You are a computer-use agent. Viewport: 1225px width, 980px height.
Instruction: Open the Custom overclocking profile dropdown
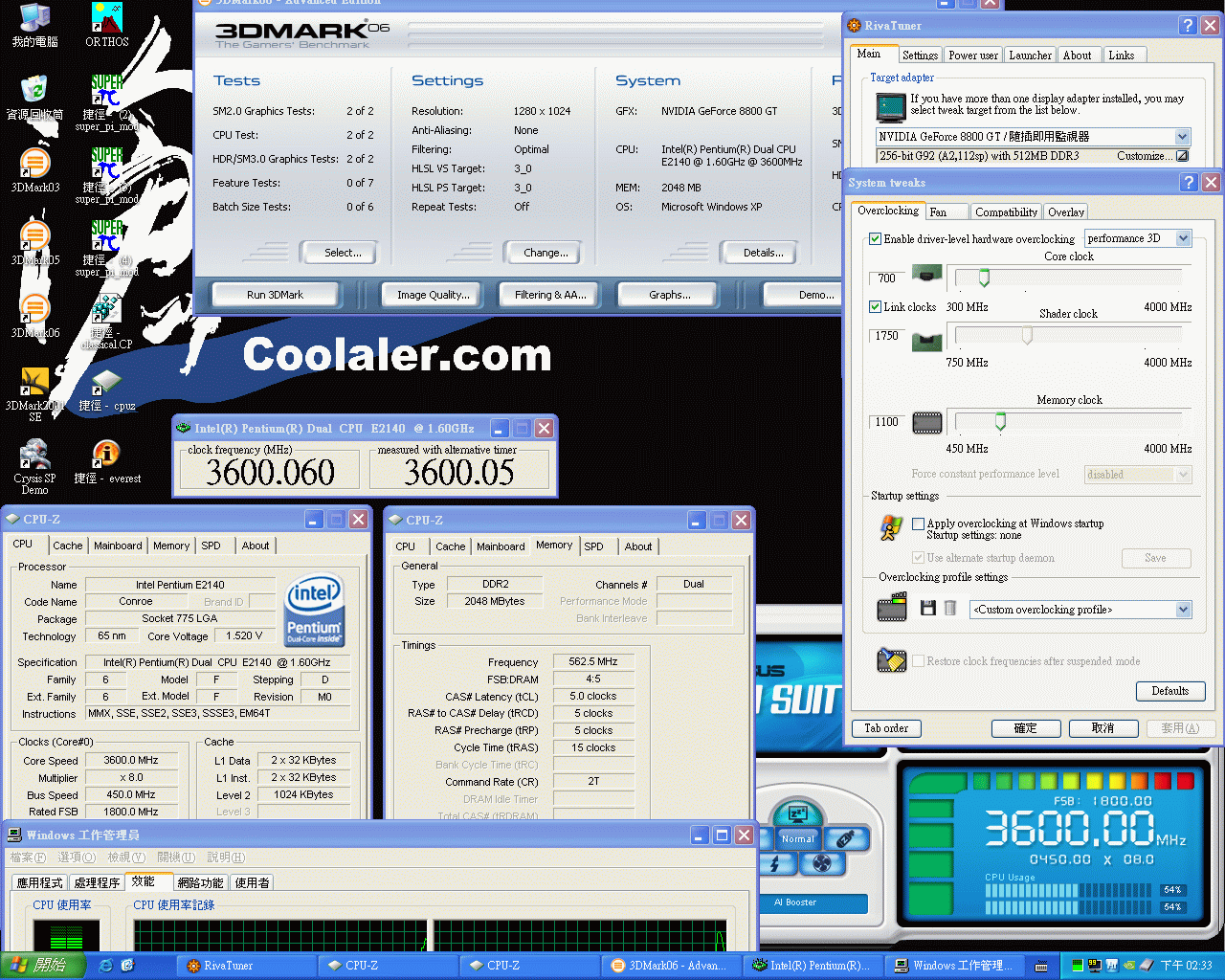click(x=1183, y=610)
